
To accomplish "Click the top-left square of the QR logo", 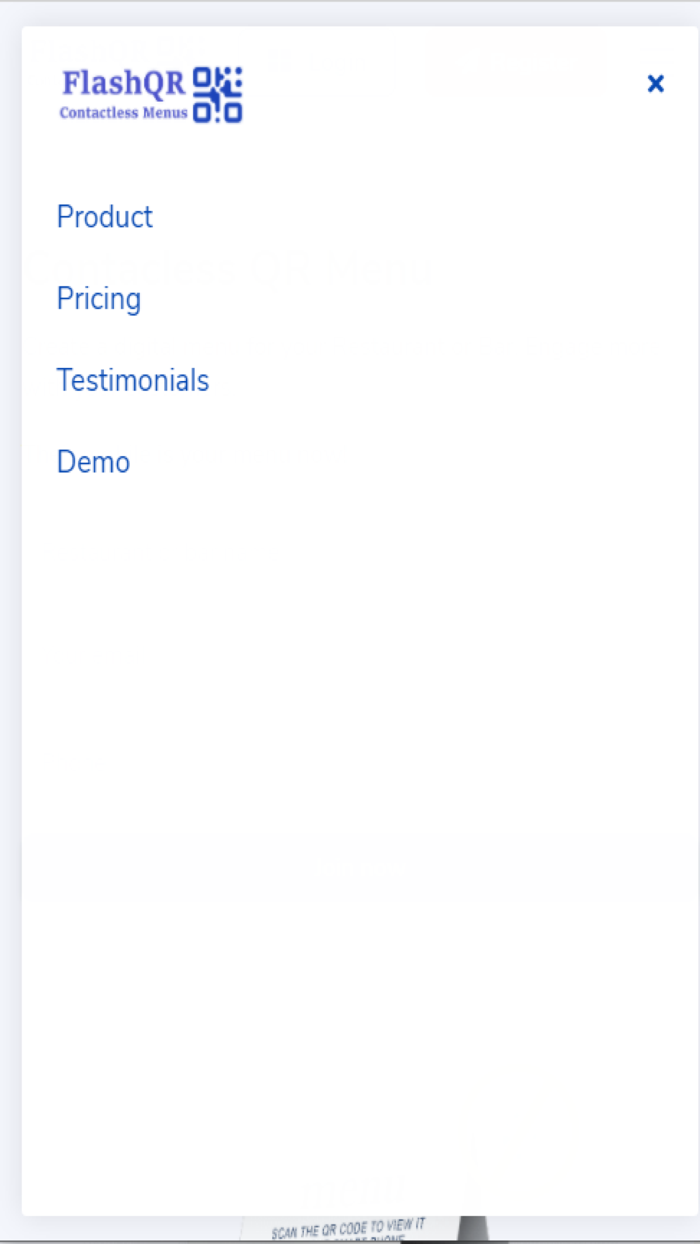I will pos(203,78).
